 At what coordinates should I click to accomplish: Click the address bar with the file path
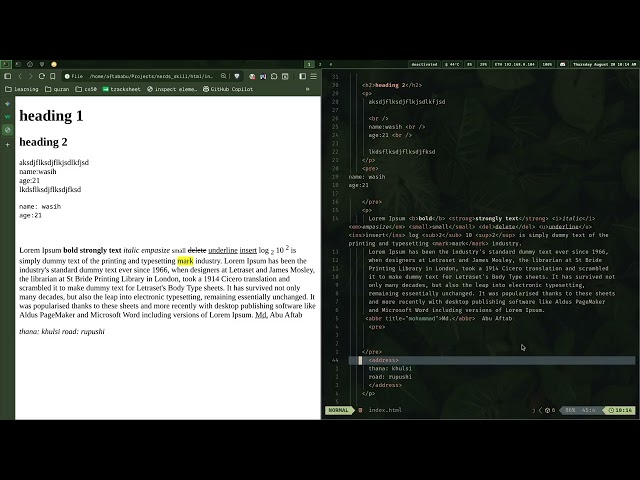(151, 76)
